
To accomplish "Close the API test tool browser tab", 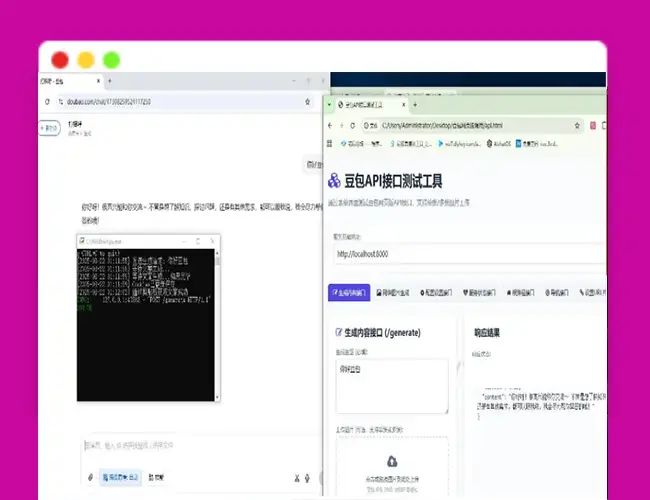I will [403, 105].
